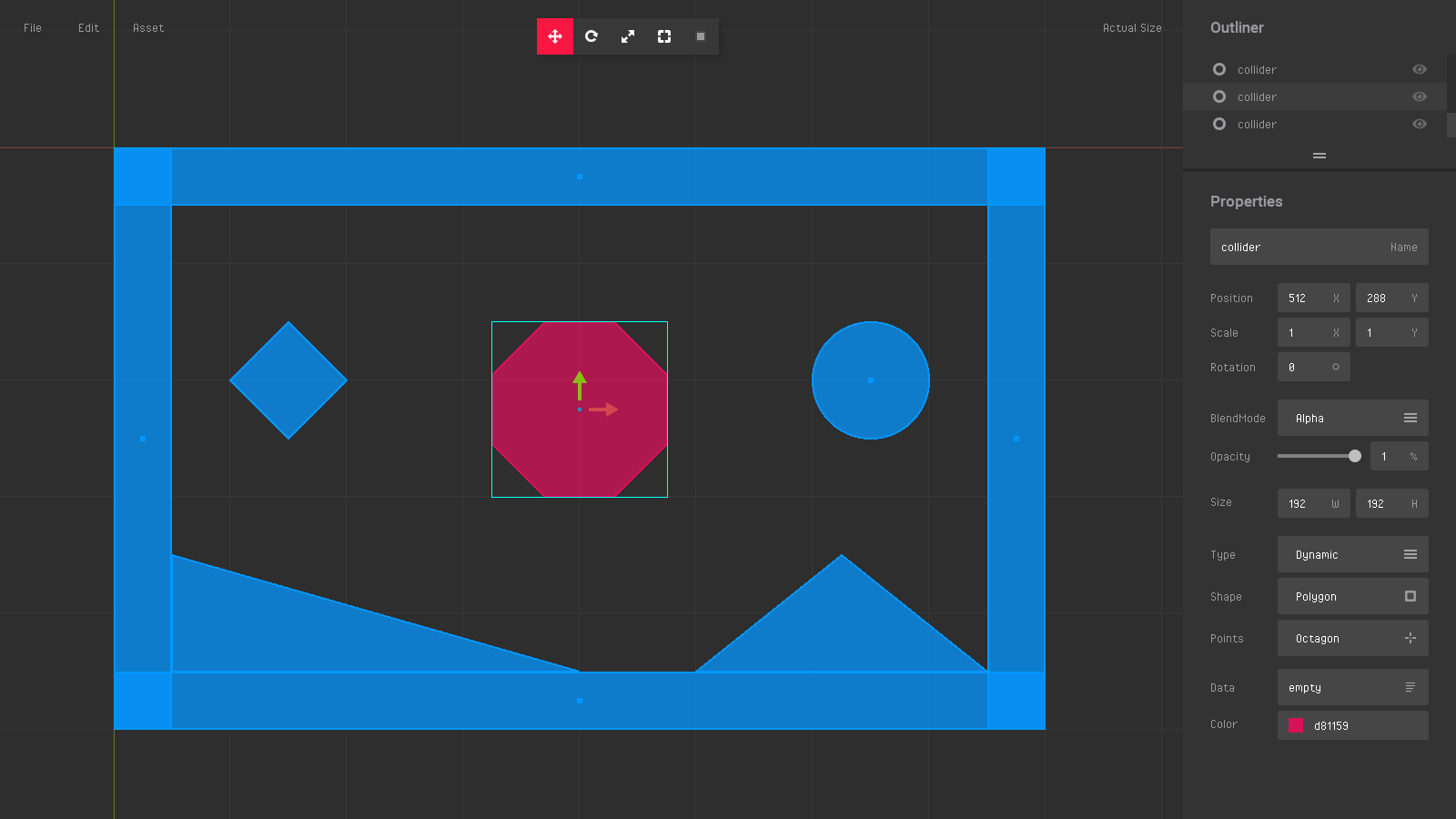Select the Move tool in toolbar
This screenshot has width=1456, height=819.
pyautogui.click(x=555, y=36)
